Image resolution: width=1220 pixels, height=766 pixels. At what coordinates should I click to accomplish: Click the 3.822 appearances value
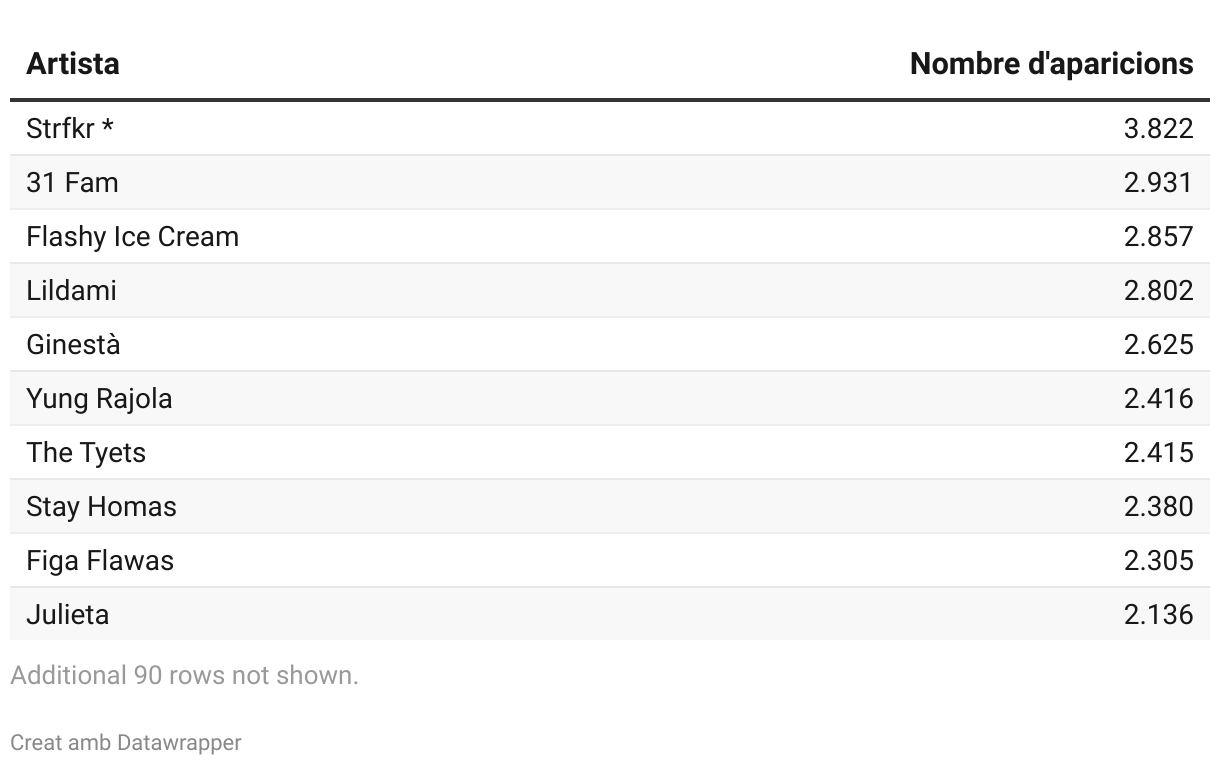(x=1158, y=129)
